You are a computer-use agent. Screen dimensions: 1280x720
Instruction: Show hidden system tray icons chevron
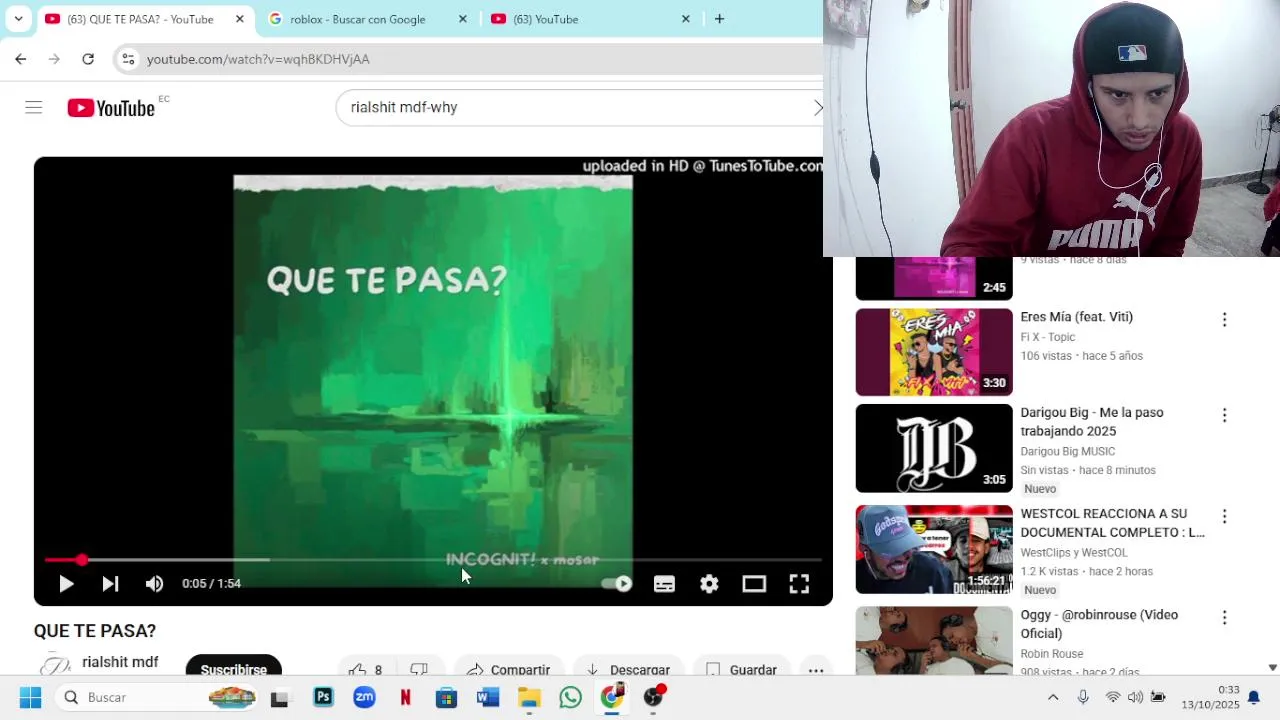tap(1052, 697)
